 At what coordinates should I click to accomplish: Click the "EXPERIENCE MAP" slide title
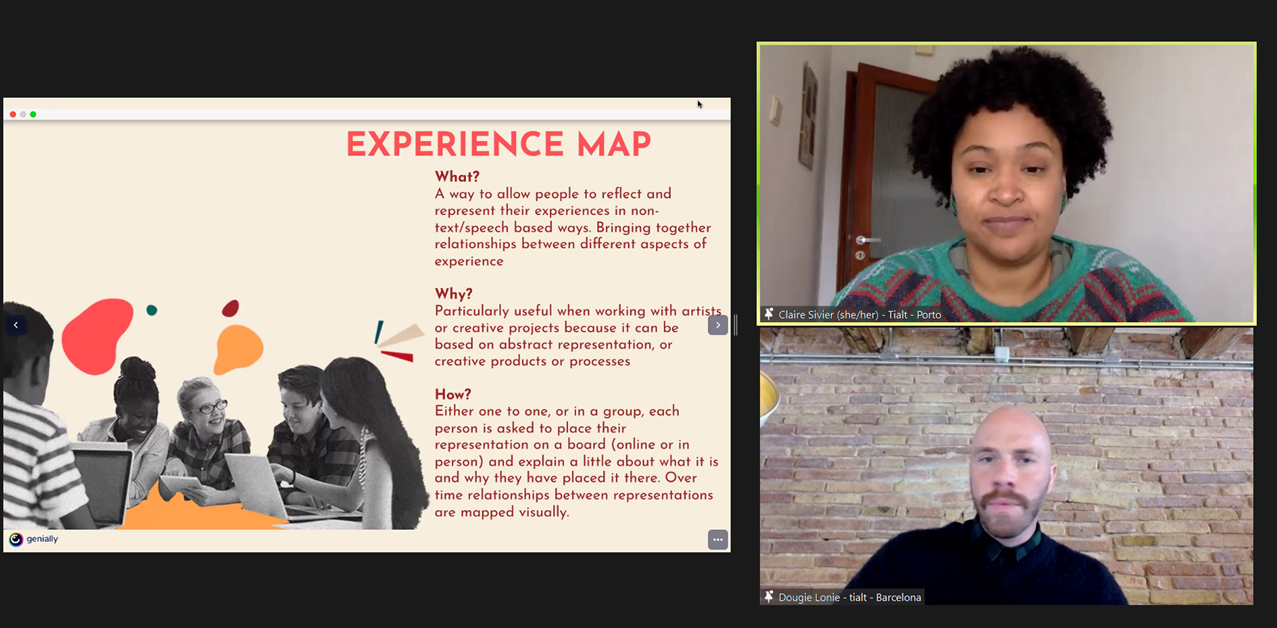498,144
